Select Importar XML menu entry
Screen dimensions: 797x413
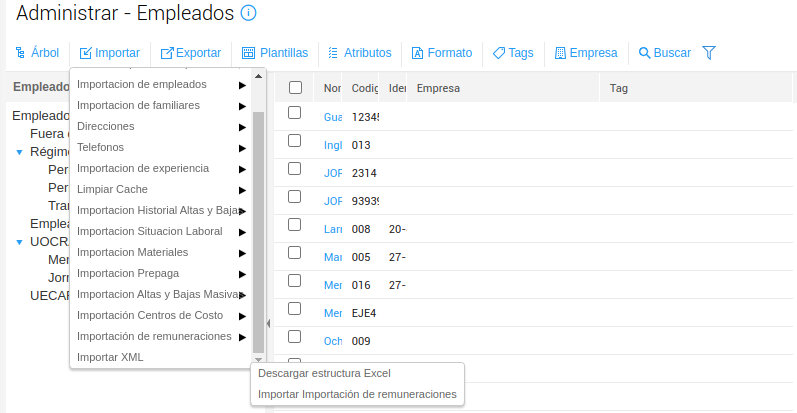110,357
